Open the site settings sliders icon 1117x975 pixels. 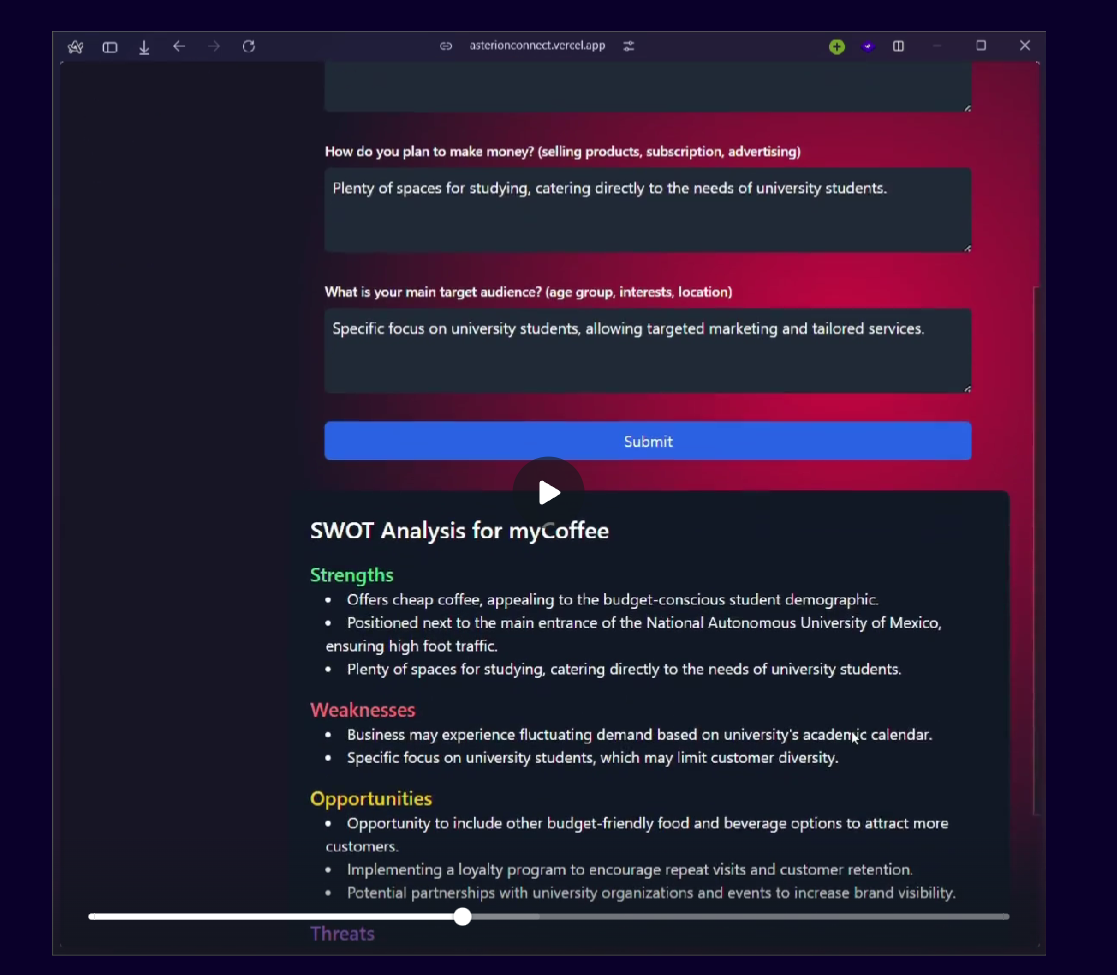point(628,46)
